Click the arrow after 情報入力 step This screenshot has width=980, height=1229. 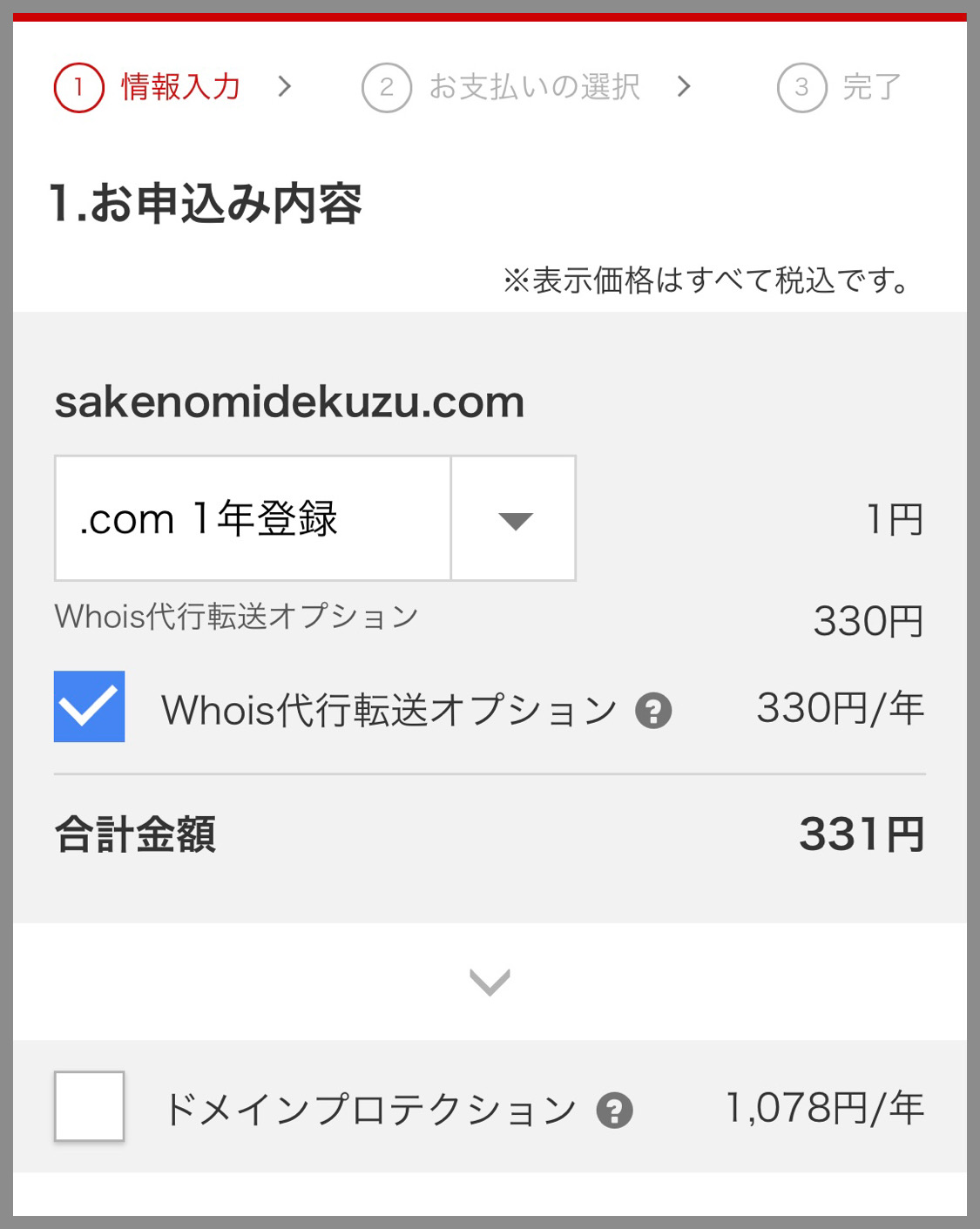(284, 86)
